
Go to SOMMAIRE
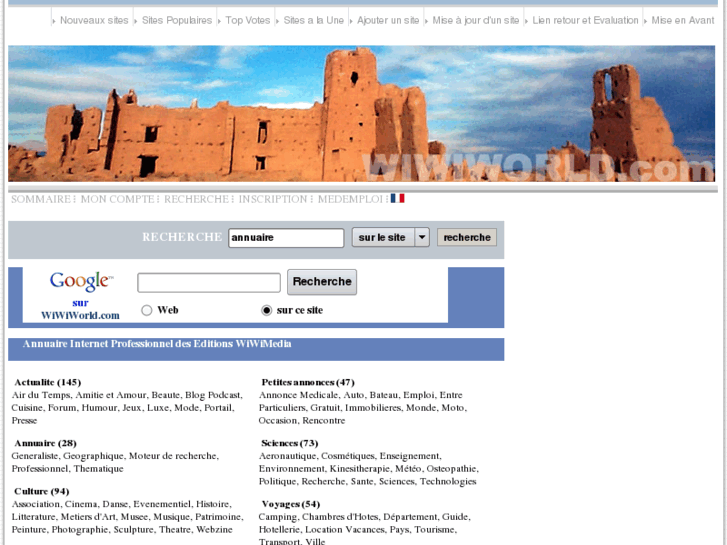pyautogui.click(x=41, y=199)
